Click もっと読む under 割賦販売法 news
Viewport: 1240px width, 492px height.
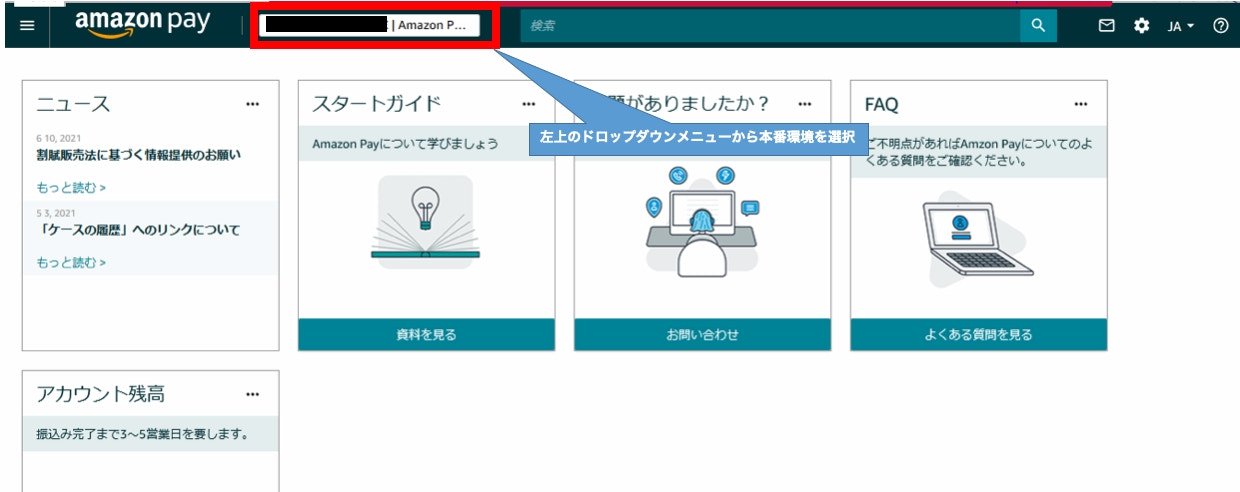point(71,187)
